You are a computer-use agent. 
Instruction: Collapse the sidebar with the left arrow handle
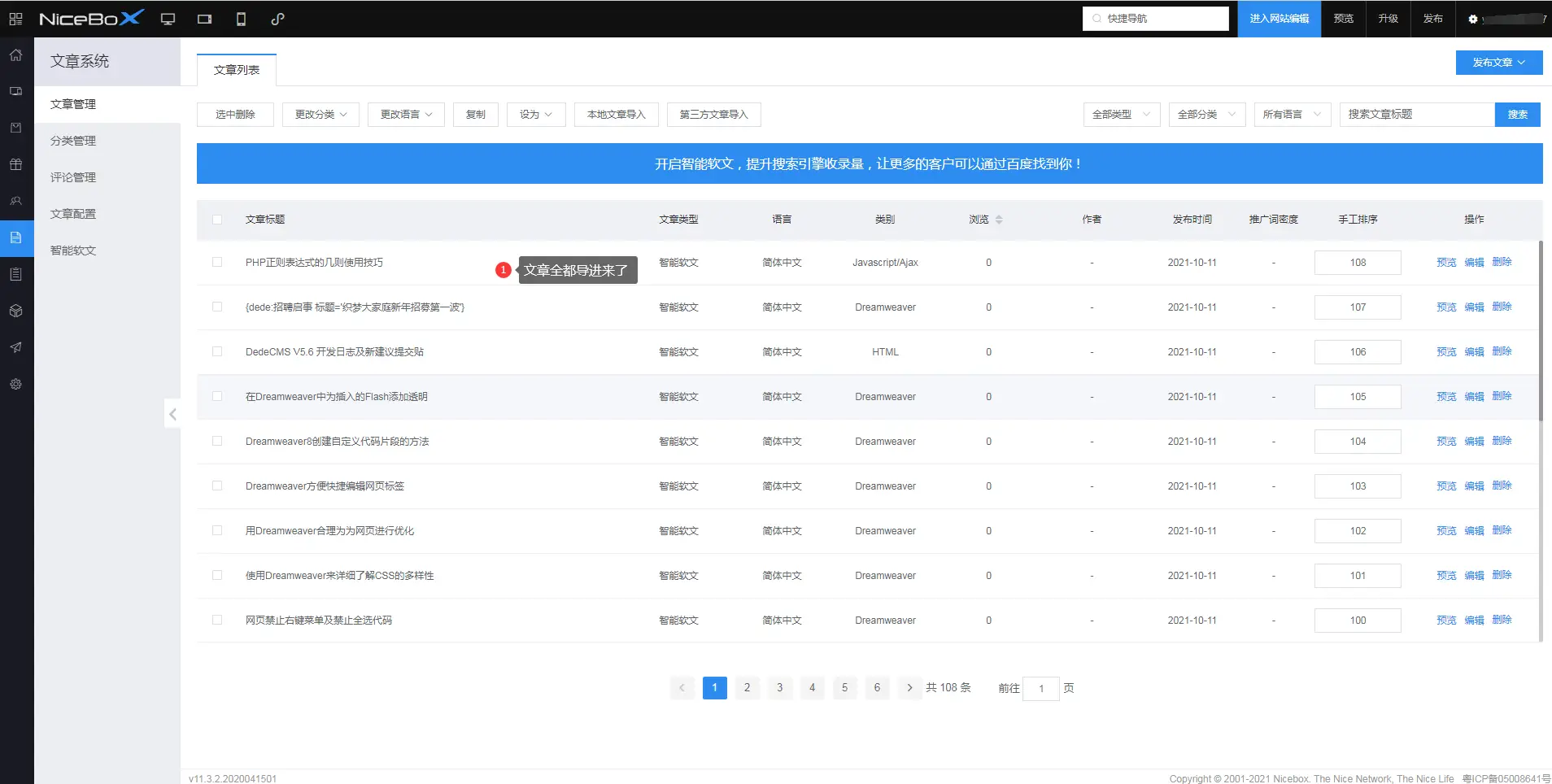(x=172, y=414)
